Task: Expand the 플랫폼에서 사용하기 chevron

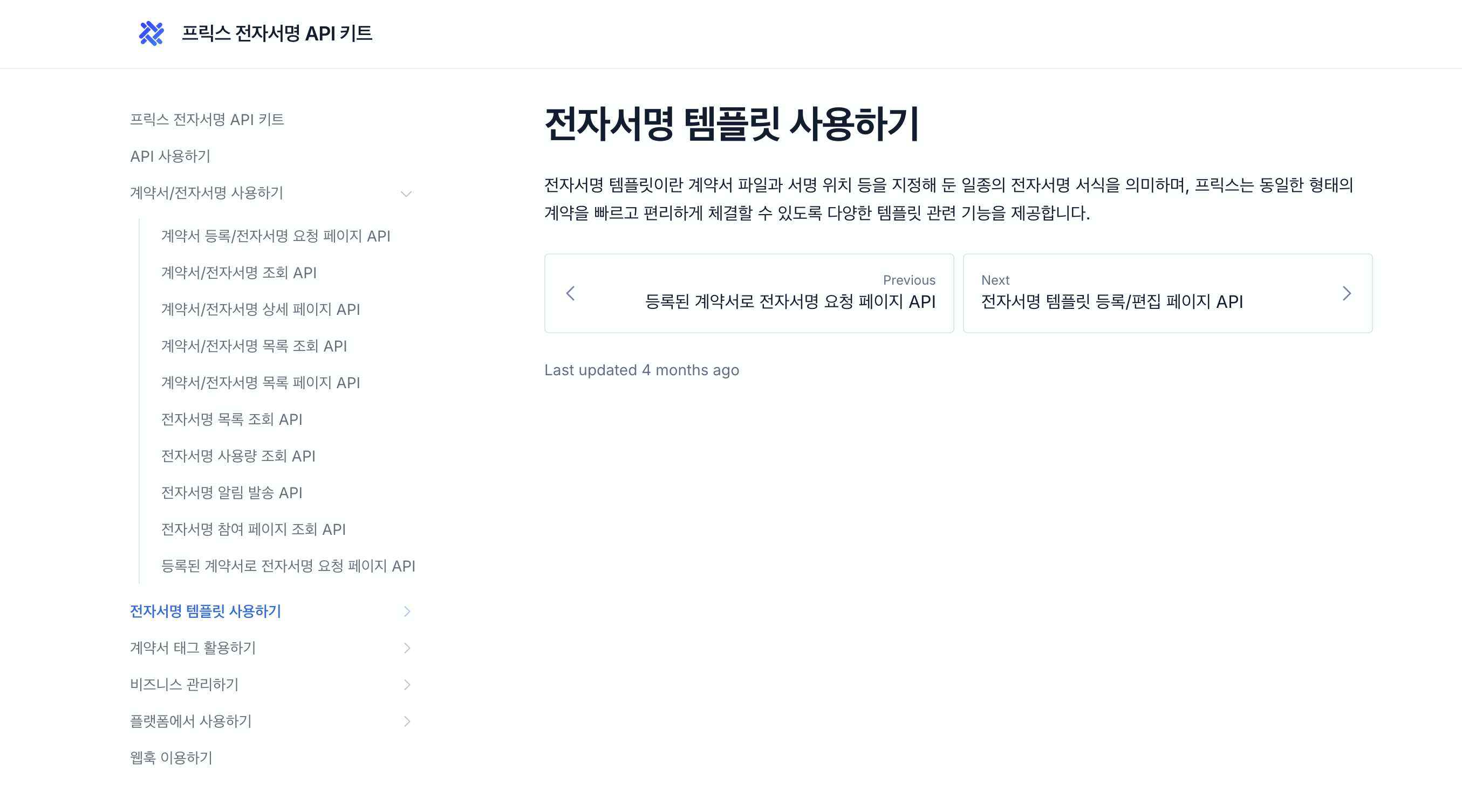Action: tap(406, 721)
